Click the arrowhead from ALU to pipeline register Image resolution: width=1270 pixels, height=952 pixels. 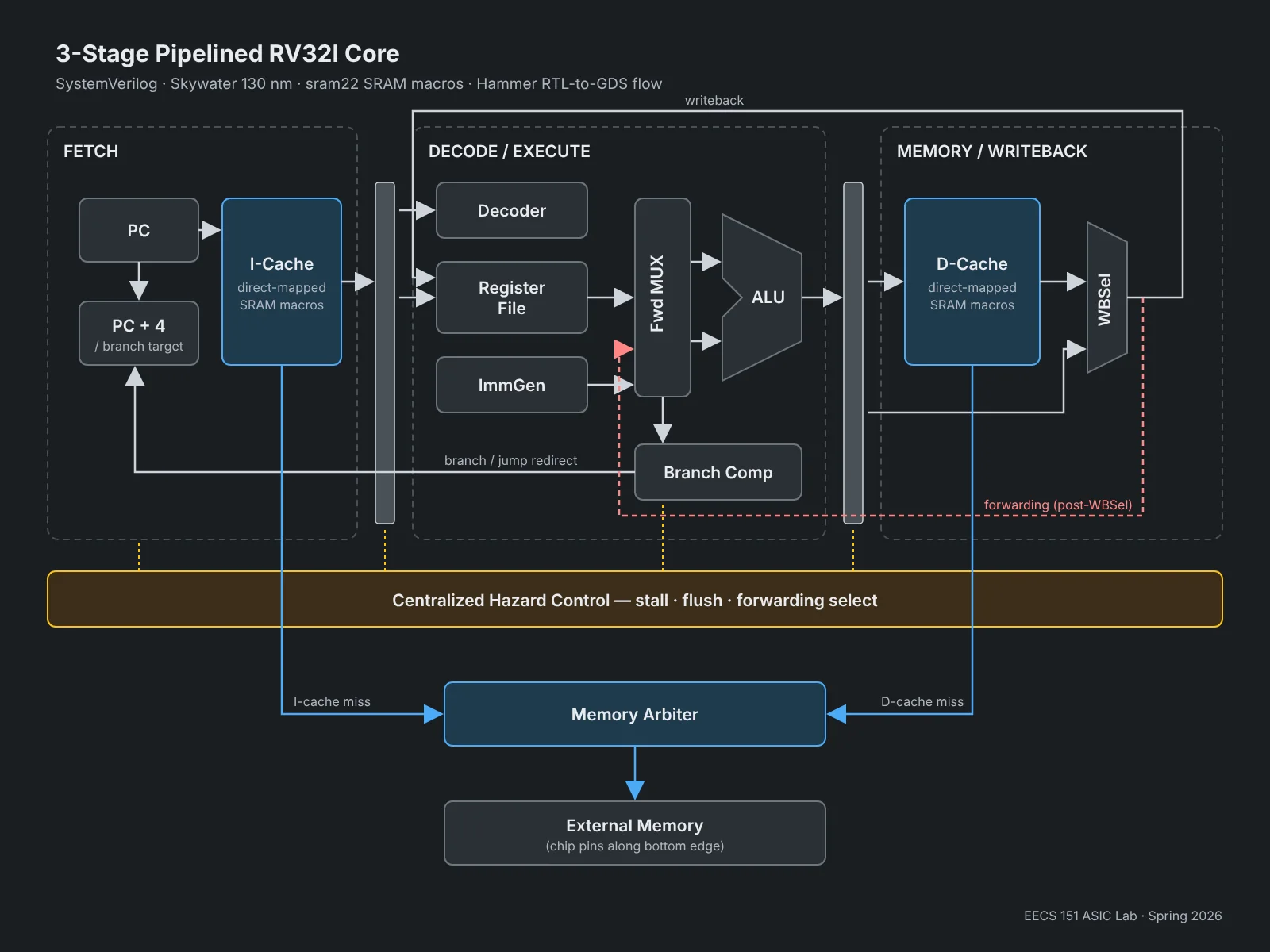tap(833, 297)
